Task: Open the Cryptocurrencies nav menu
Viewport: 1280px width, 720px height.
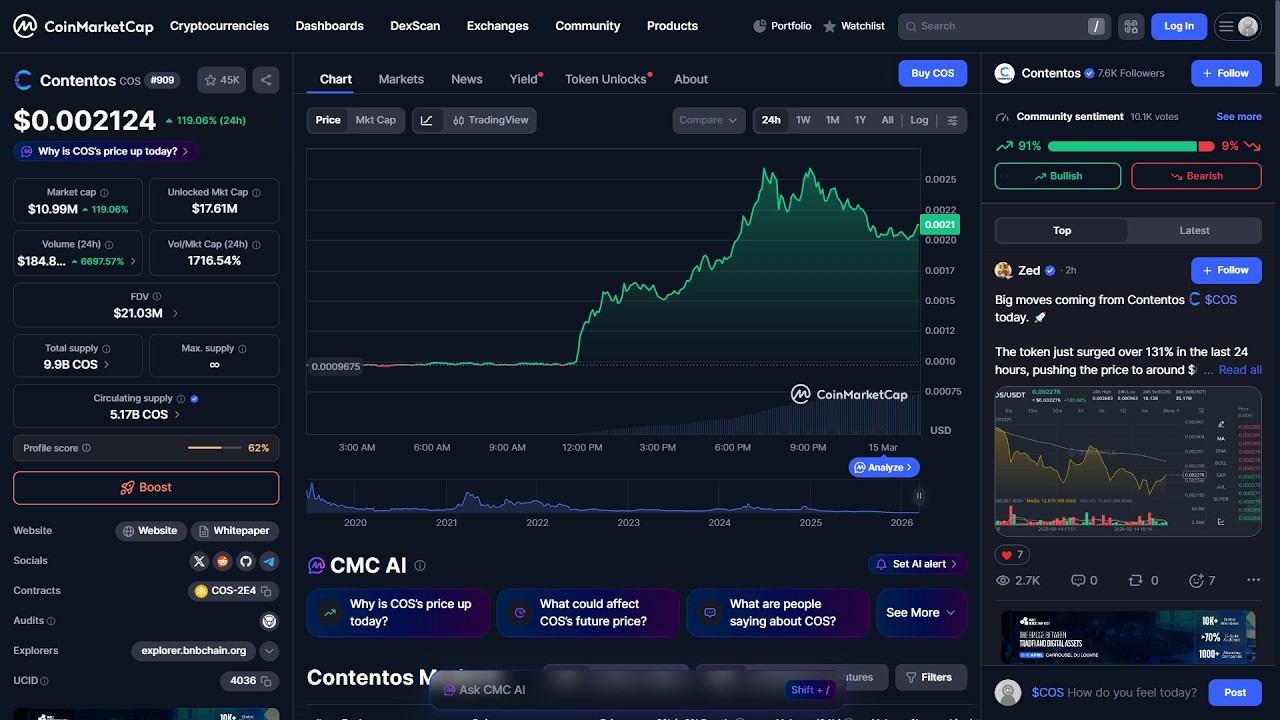Action: (219, 26)
